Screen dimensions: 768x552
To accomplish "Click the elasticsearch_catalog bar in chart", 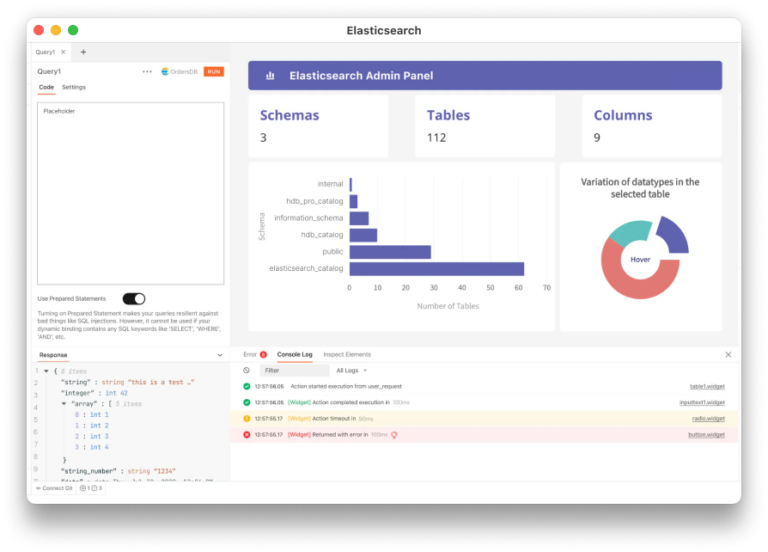I will [437, 269].
